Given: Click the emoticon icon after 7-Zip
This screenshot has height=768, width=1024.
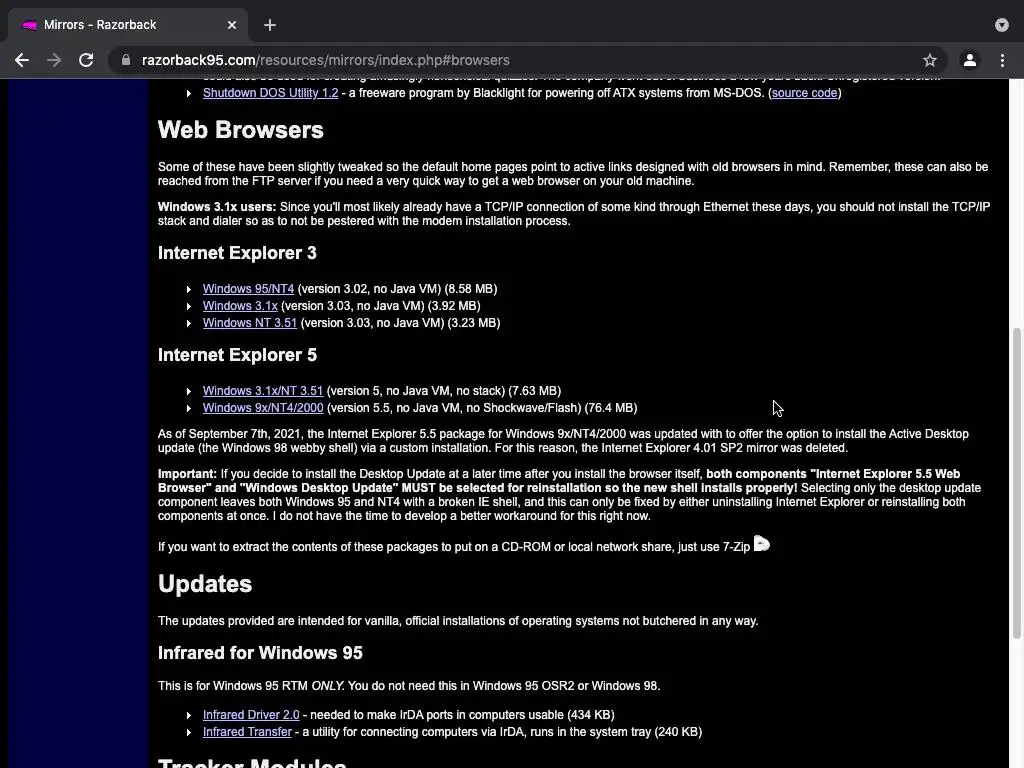Looking at the screenshot, I should click(761, 543).
